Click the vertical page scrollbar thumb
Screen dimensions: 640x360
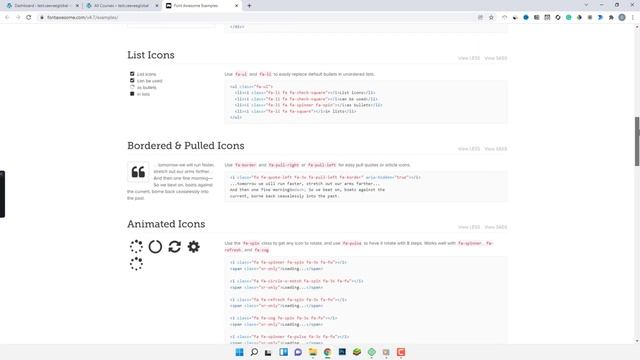click(637, 141)
